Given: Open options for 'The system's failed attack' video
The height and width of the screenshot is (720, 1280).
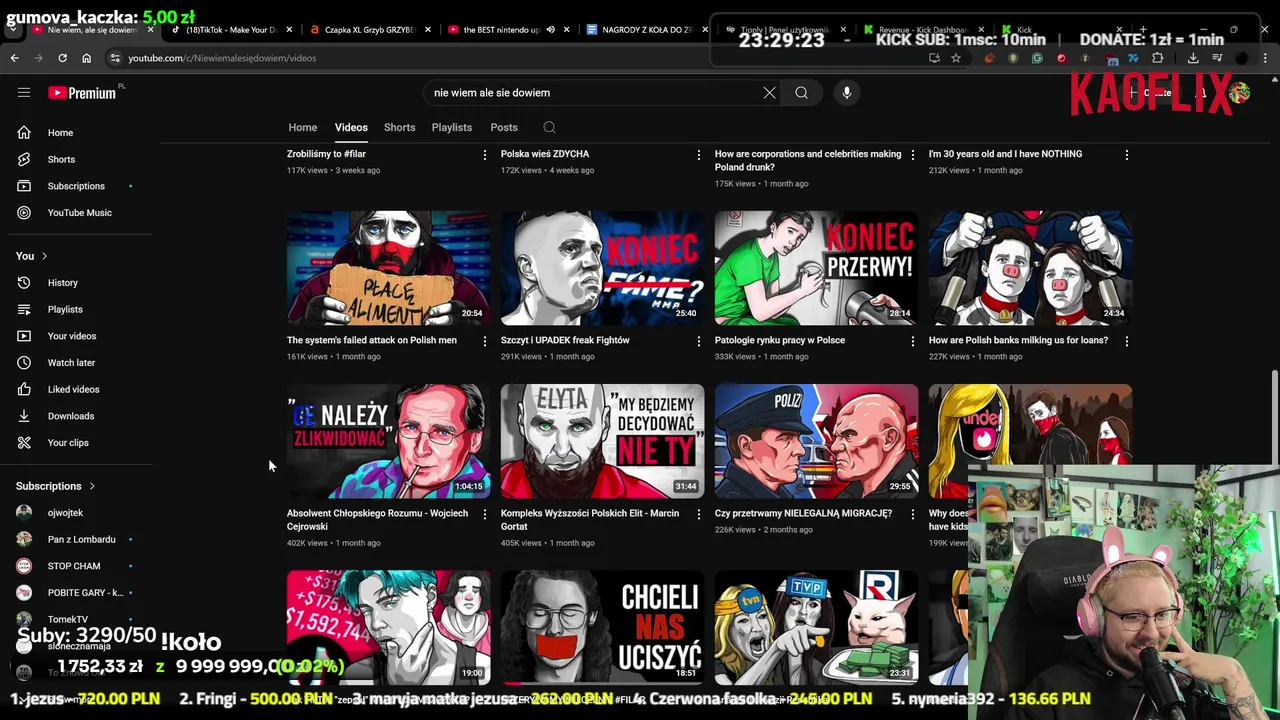Looking at the screenshot, I should pos(485,341).
